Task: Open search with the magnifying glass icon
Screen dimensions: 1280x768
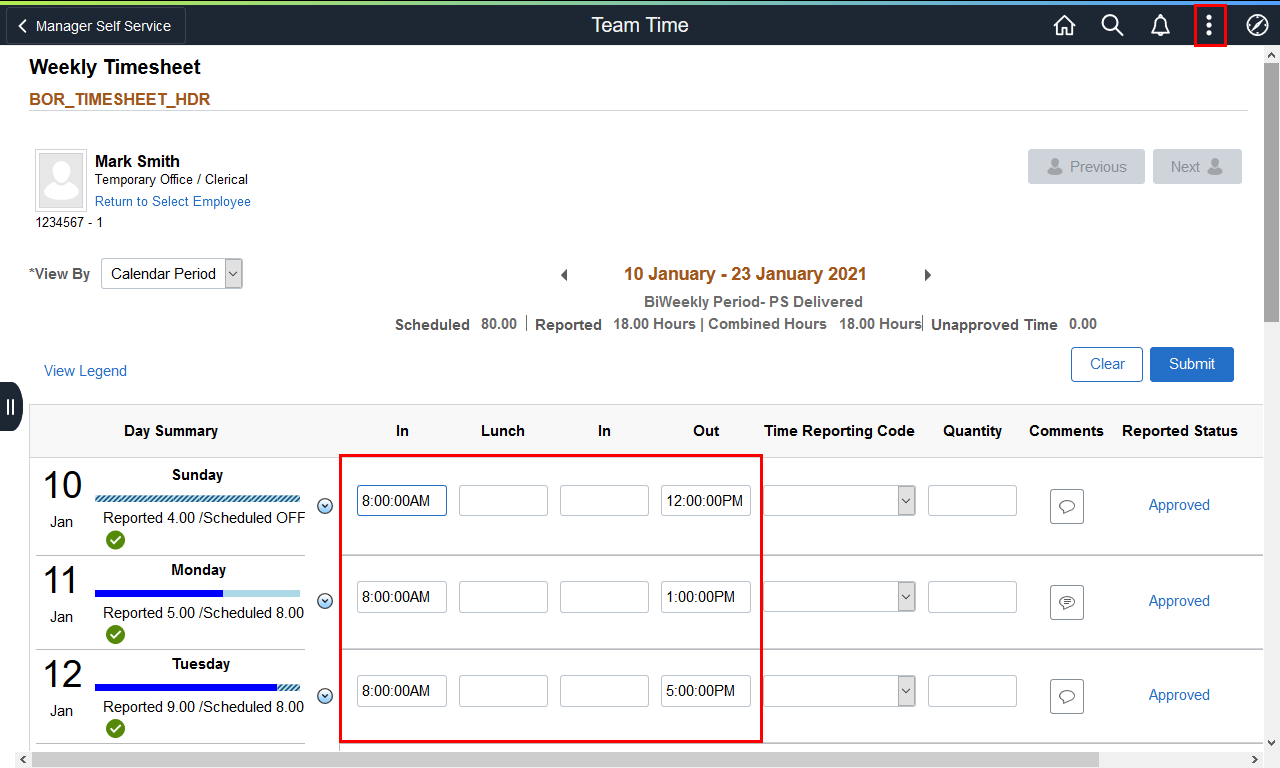Action: pyautogui.click(x=1112, y=26)
